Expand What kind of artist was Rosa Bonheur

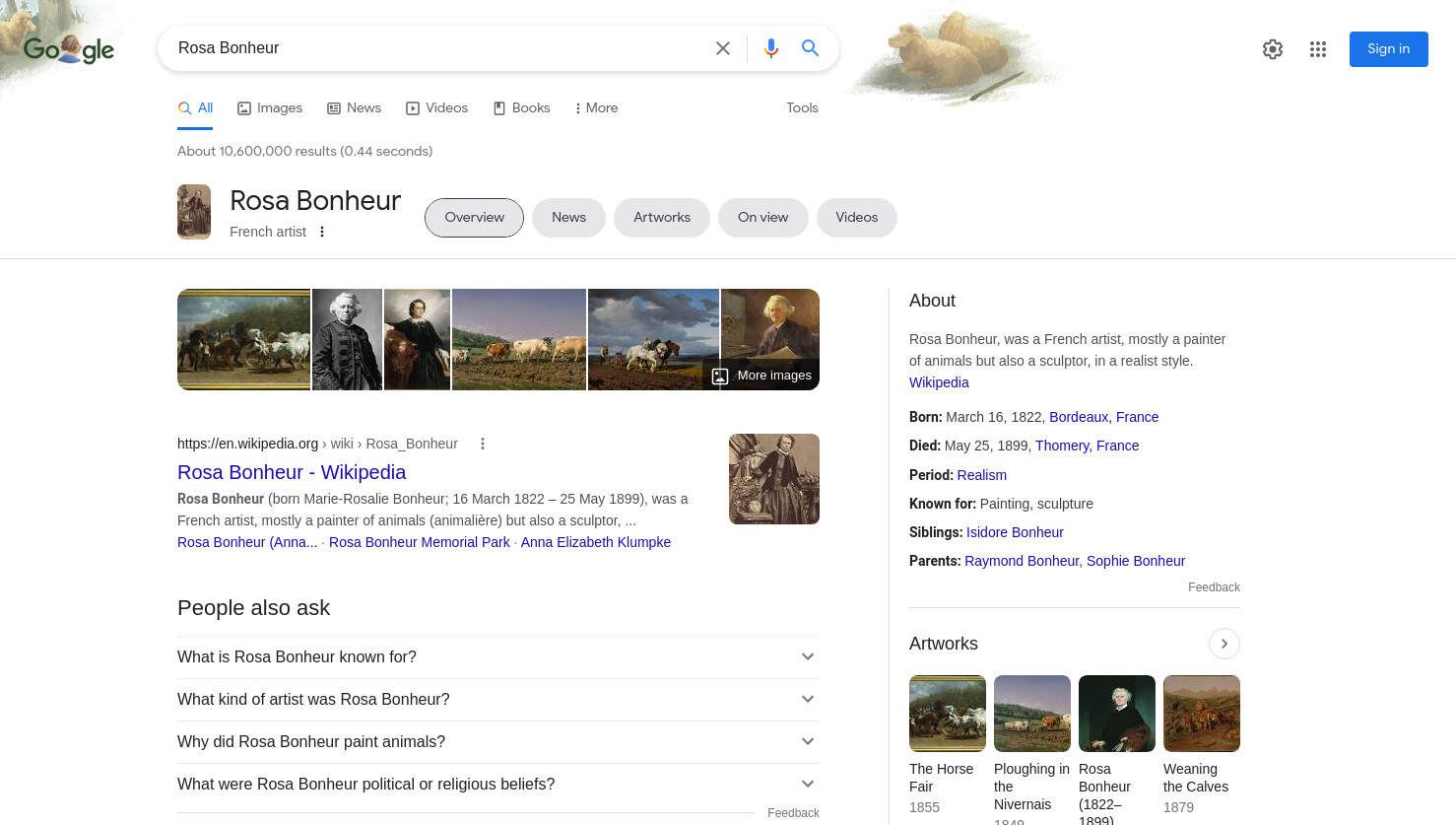pos(498,700)
